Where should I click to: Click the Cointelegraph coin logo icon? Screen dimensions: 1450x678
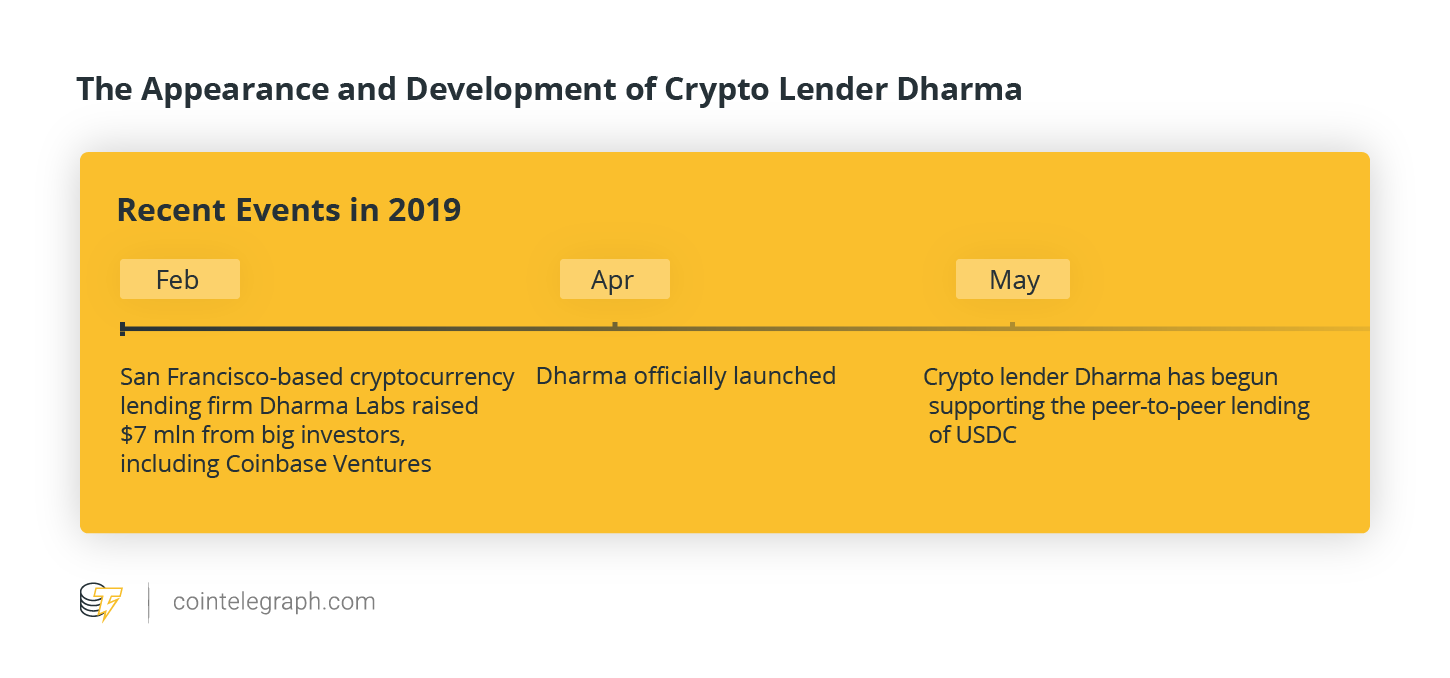point(102,602)
